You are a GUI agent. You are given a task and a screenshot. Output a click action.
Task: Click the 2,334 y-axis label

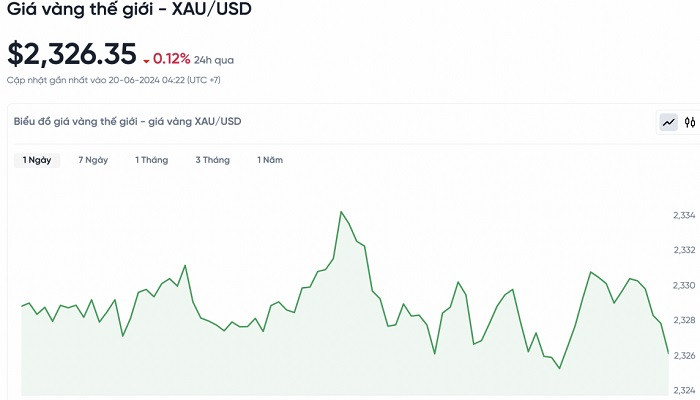click(683, 216)
